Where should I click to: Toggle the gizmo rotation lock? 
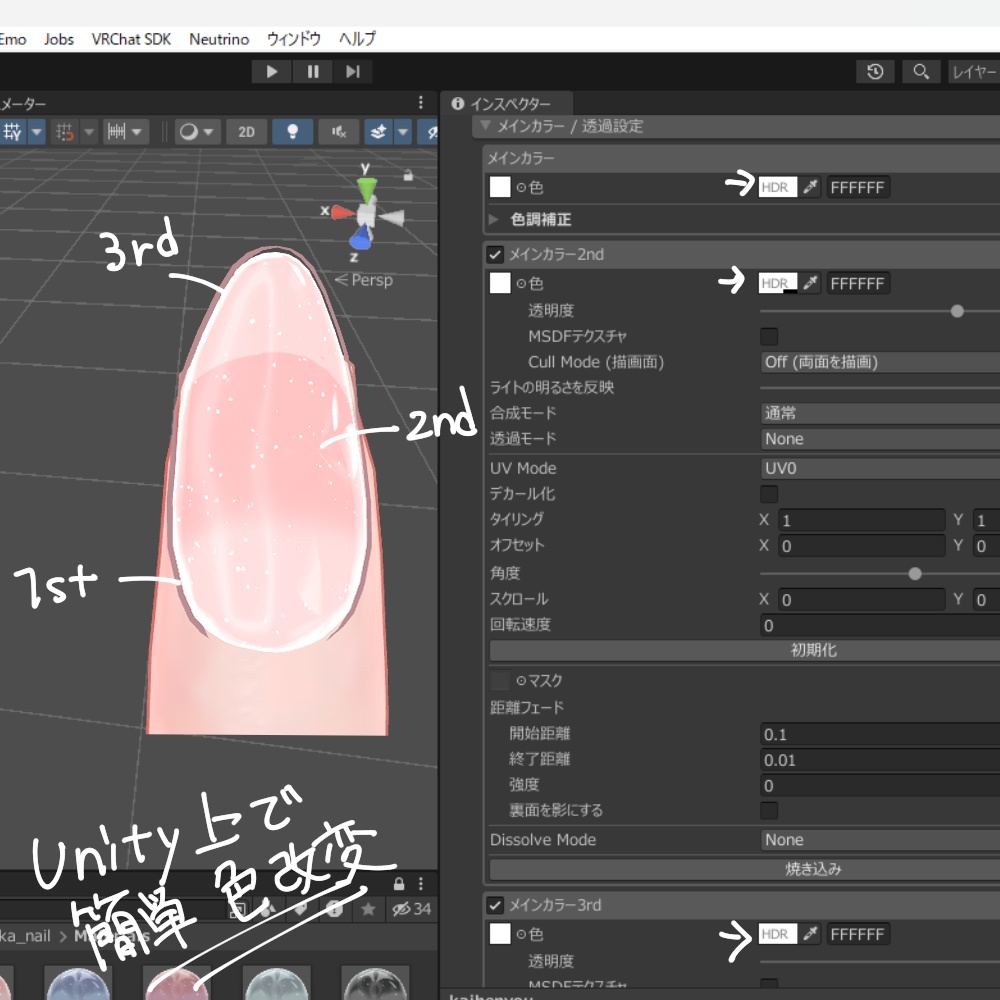[x=408, y=175]
